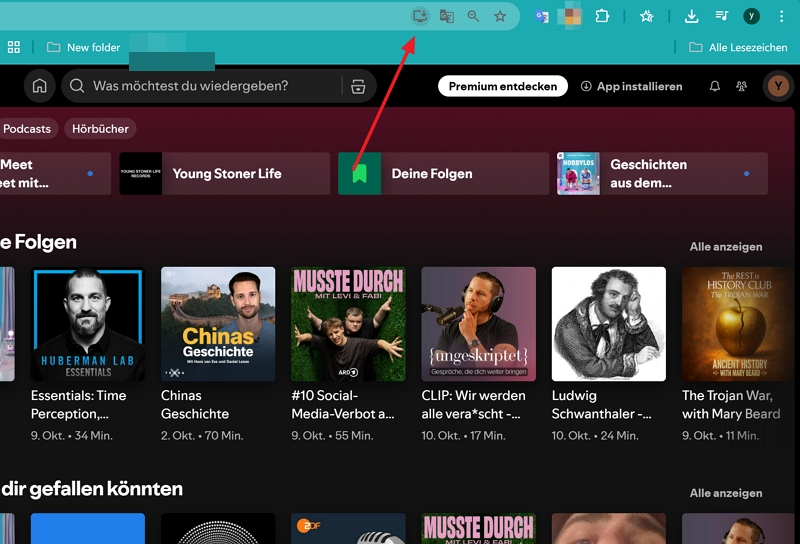Open the Chrome profile avatar 'y'
Image resolution: width=800 pixels, height=544 pixels.
tap(752, 16)
